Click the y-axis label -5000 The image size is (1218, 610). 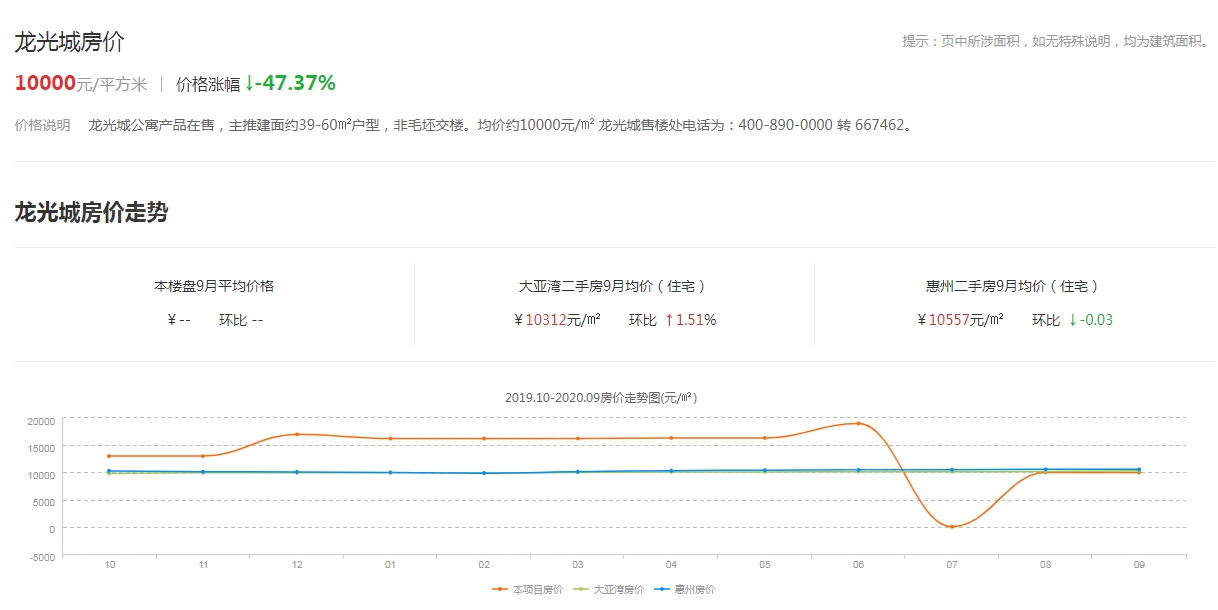point(42,557)
